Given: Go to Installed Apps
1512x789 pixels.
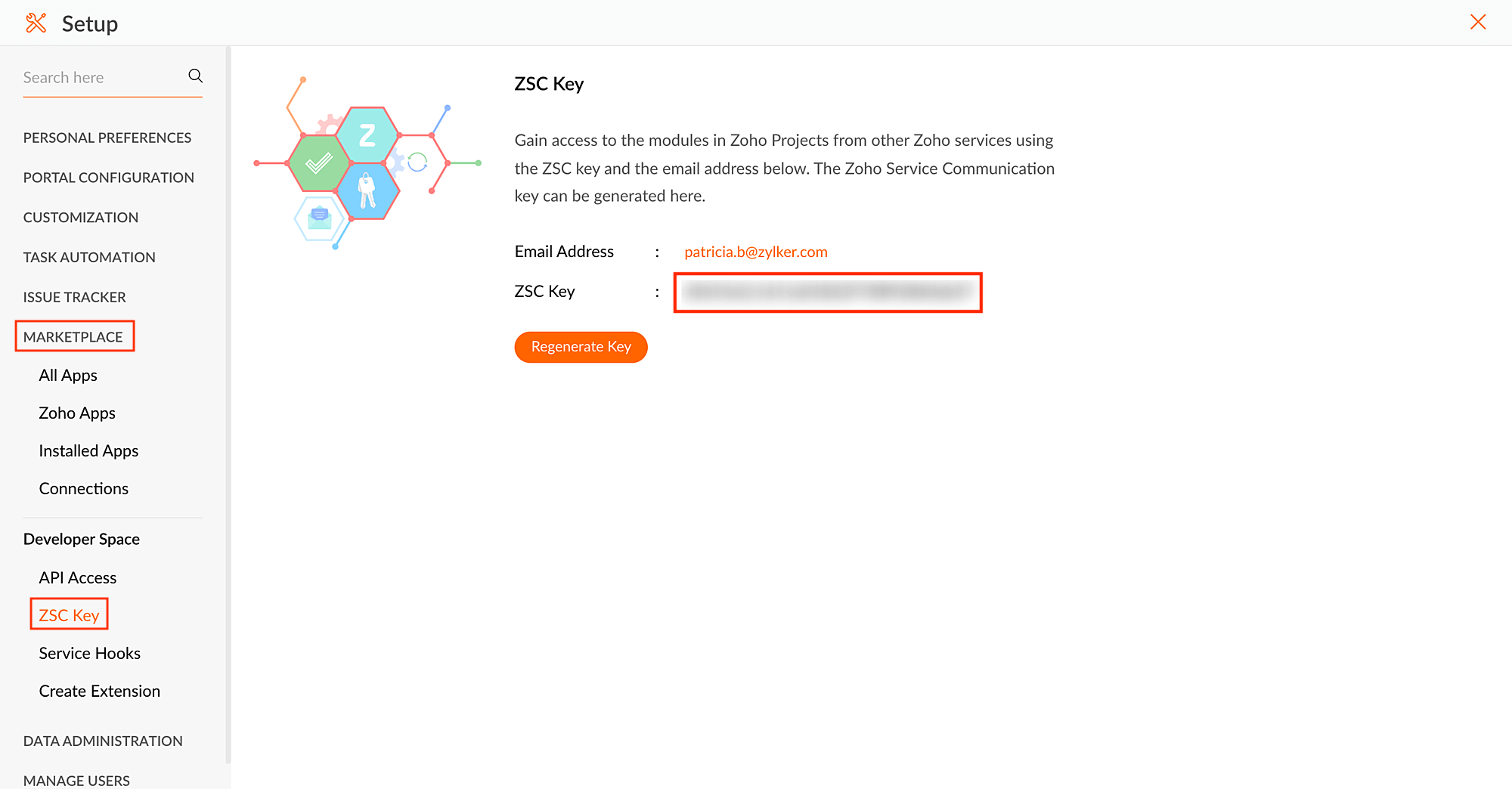Looking at the screenshot, I should (88, 451).
